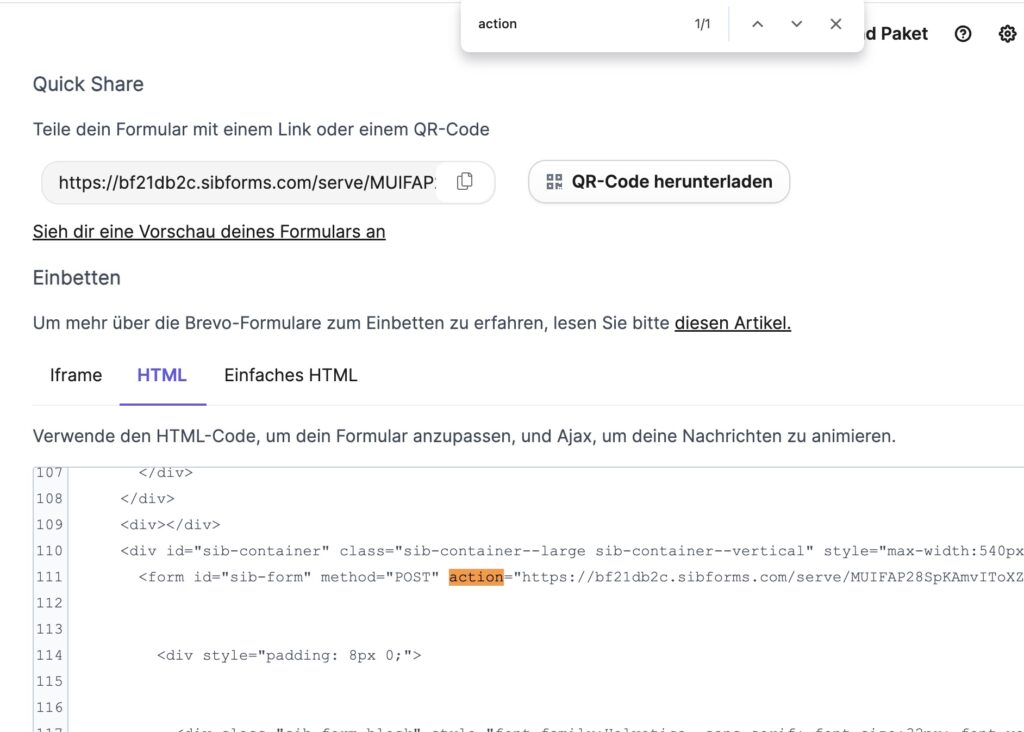Jump to next search match arrow

point(796,24)
